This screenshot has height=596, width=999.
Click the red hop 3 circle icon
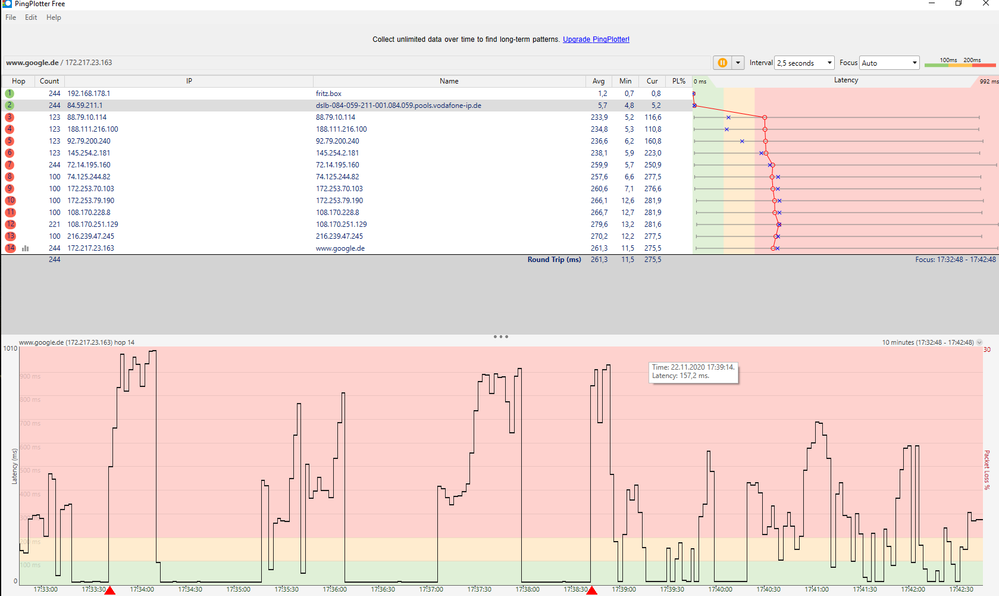(9, 117)
